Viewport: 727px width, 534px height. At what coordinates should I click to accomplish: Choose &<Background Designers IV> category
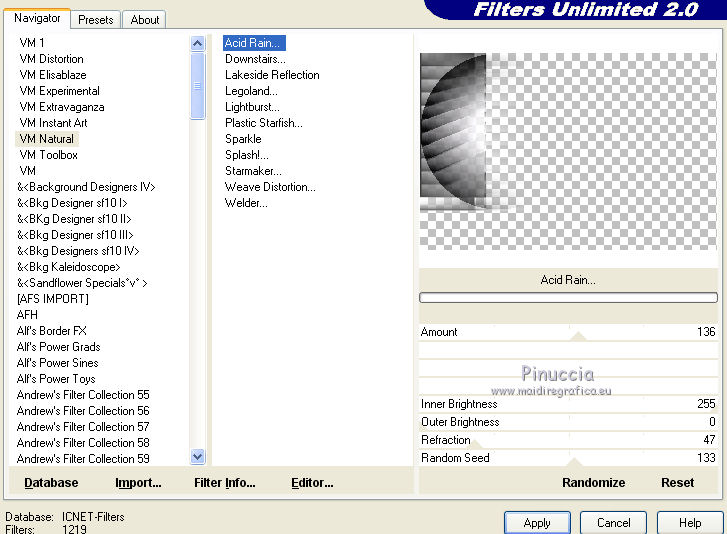coord(86,187)
